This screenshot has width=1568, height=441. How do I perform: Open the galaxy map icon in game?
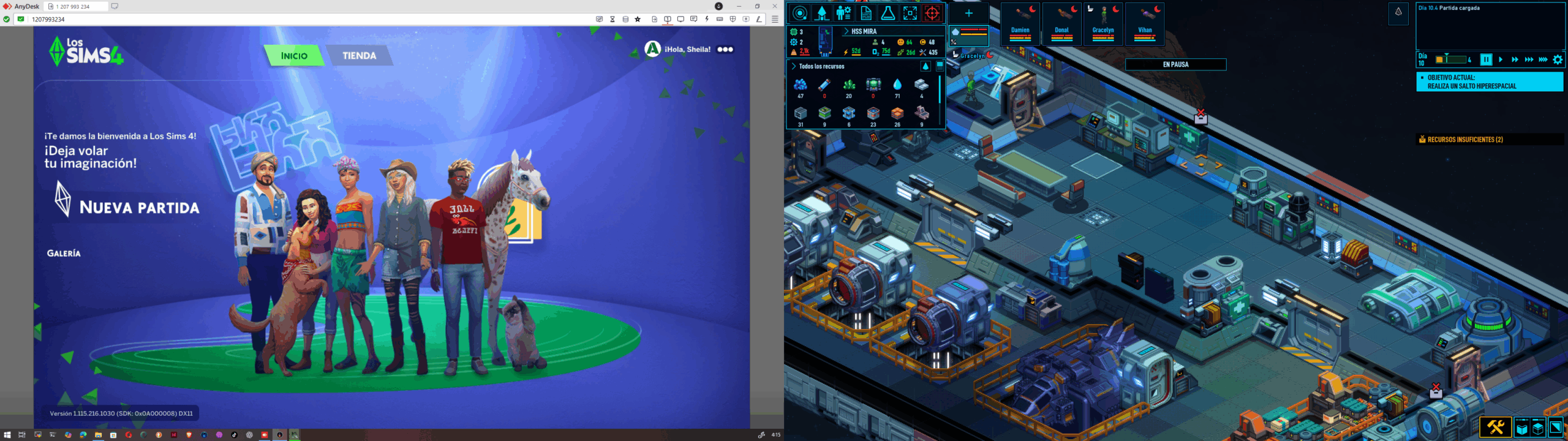tap(800, 13)
